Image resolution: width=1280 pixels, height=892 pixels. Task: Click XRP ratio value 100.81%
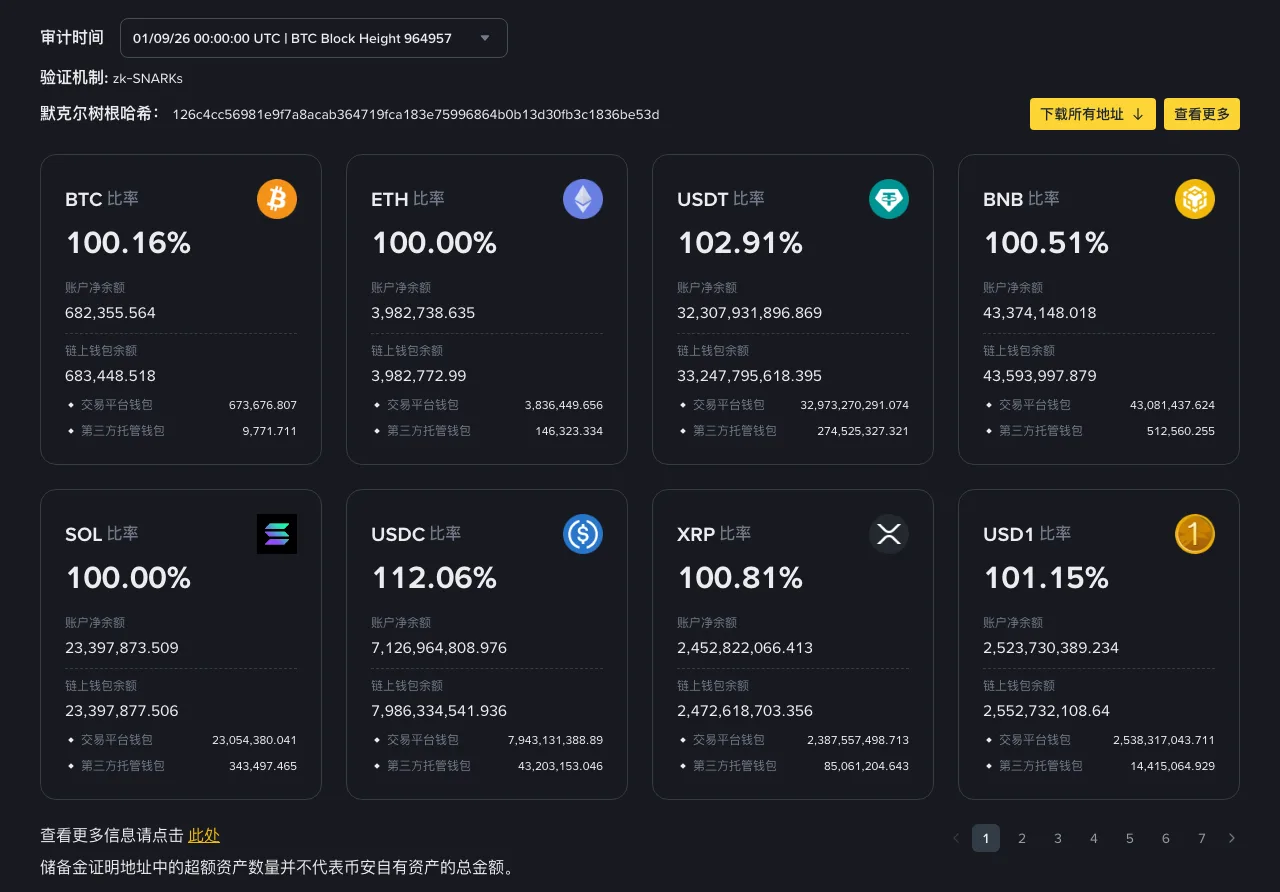pos(740,578)
